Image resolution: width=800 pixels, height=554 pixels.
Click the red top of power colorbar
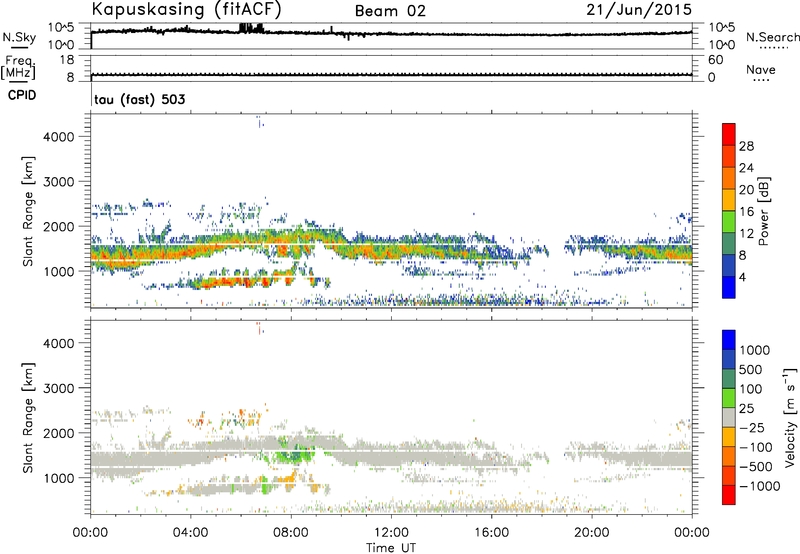tap(729, 134)
